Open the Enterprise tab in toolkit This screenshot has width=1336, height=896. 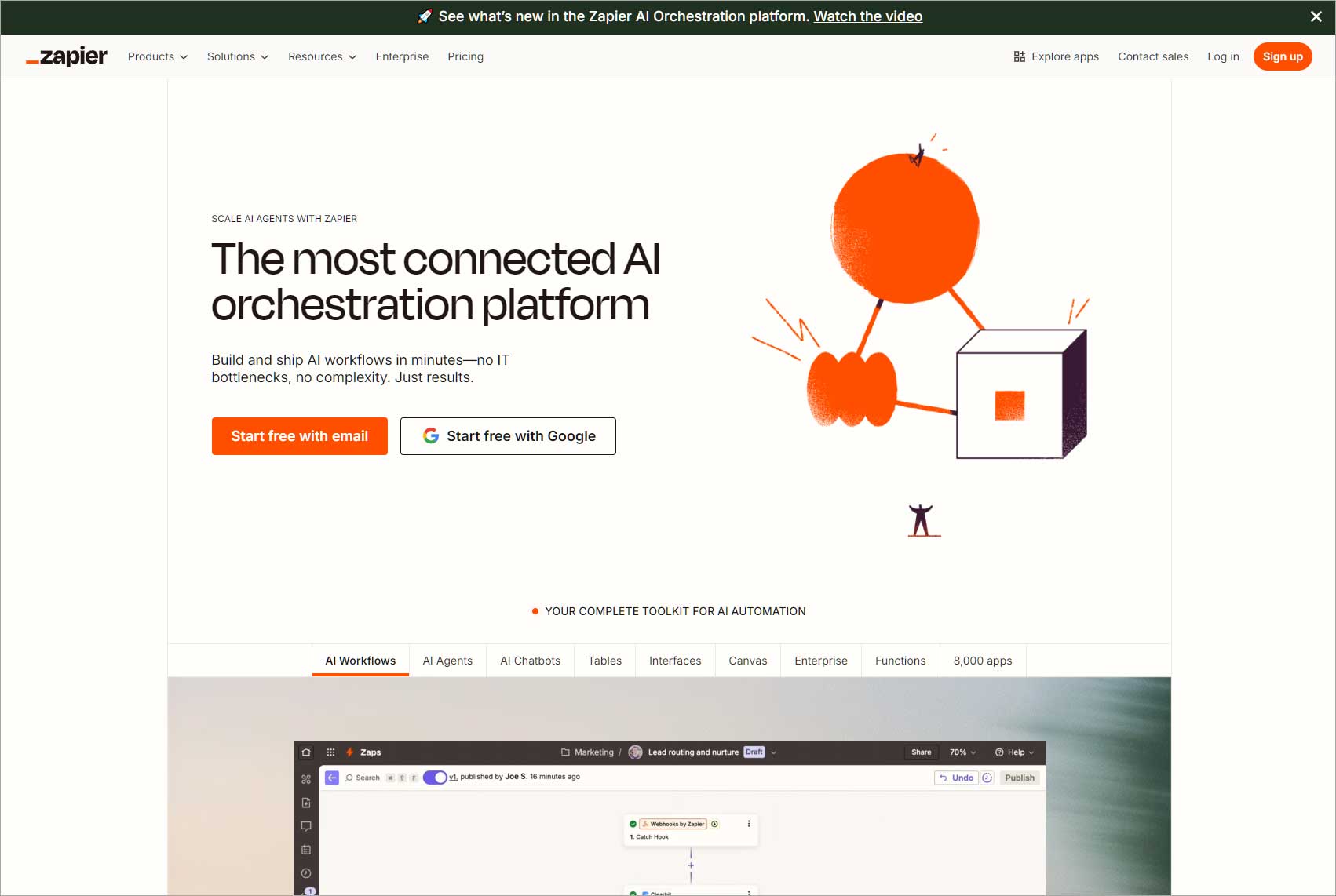pyautogui.click(x=821, y=661)
